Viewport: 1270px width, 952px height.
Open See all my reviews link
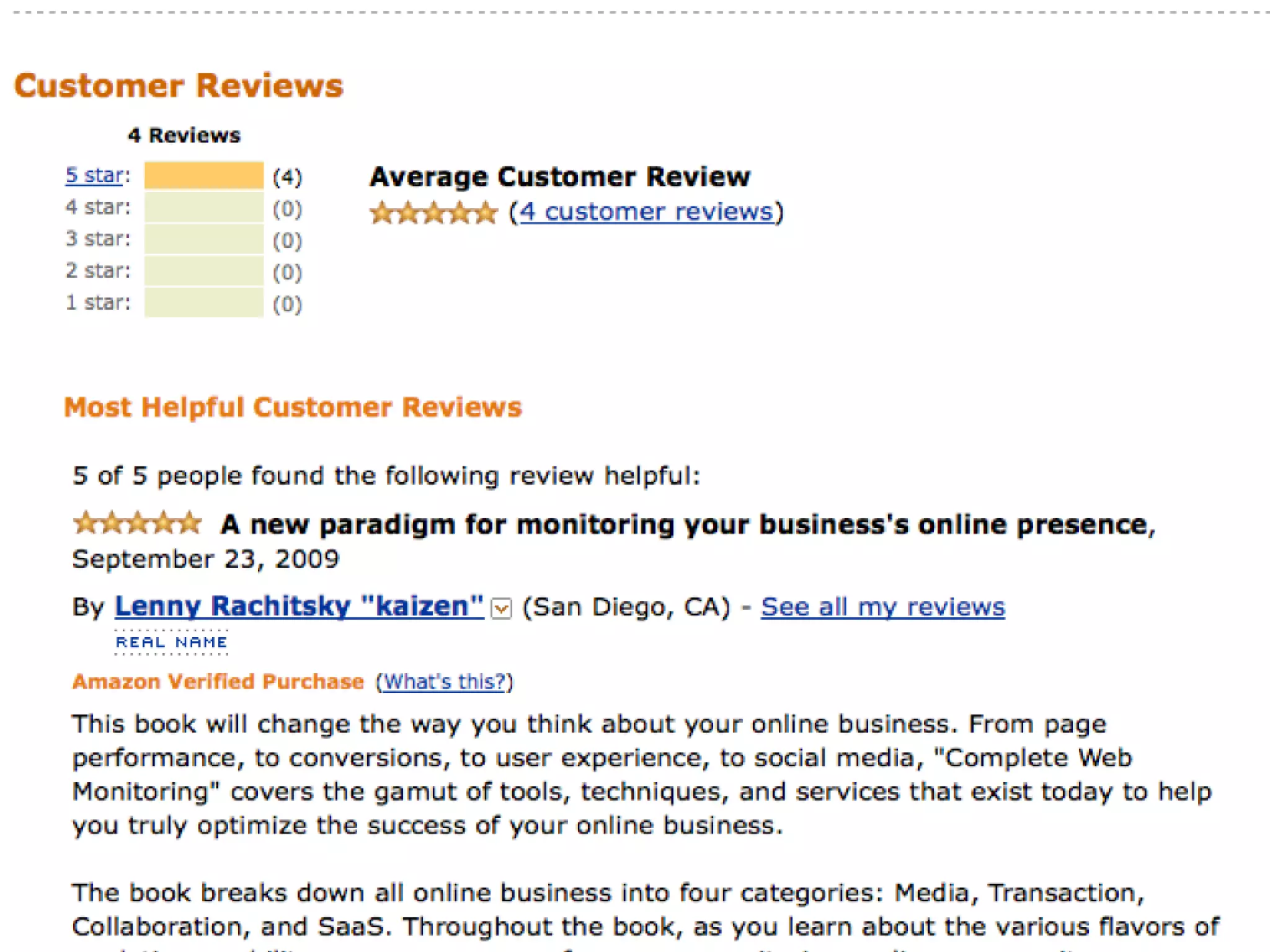tap(882, 607)
